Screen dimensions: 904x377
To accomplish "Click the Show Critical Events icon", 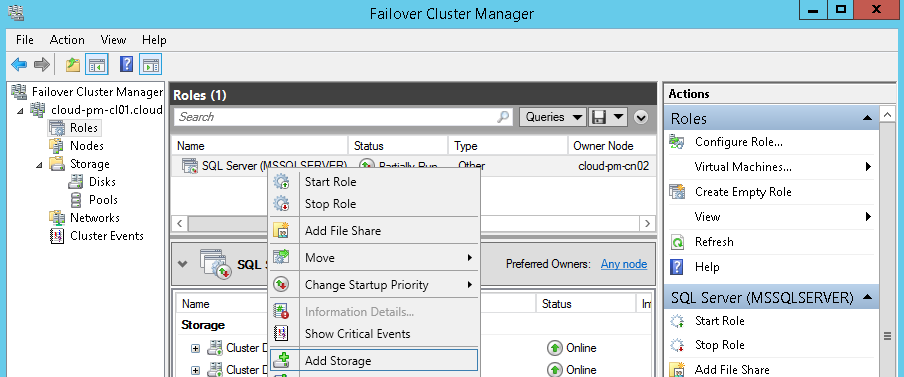I will [x=281, y=334].
